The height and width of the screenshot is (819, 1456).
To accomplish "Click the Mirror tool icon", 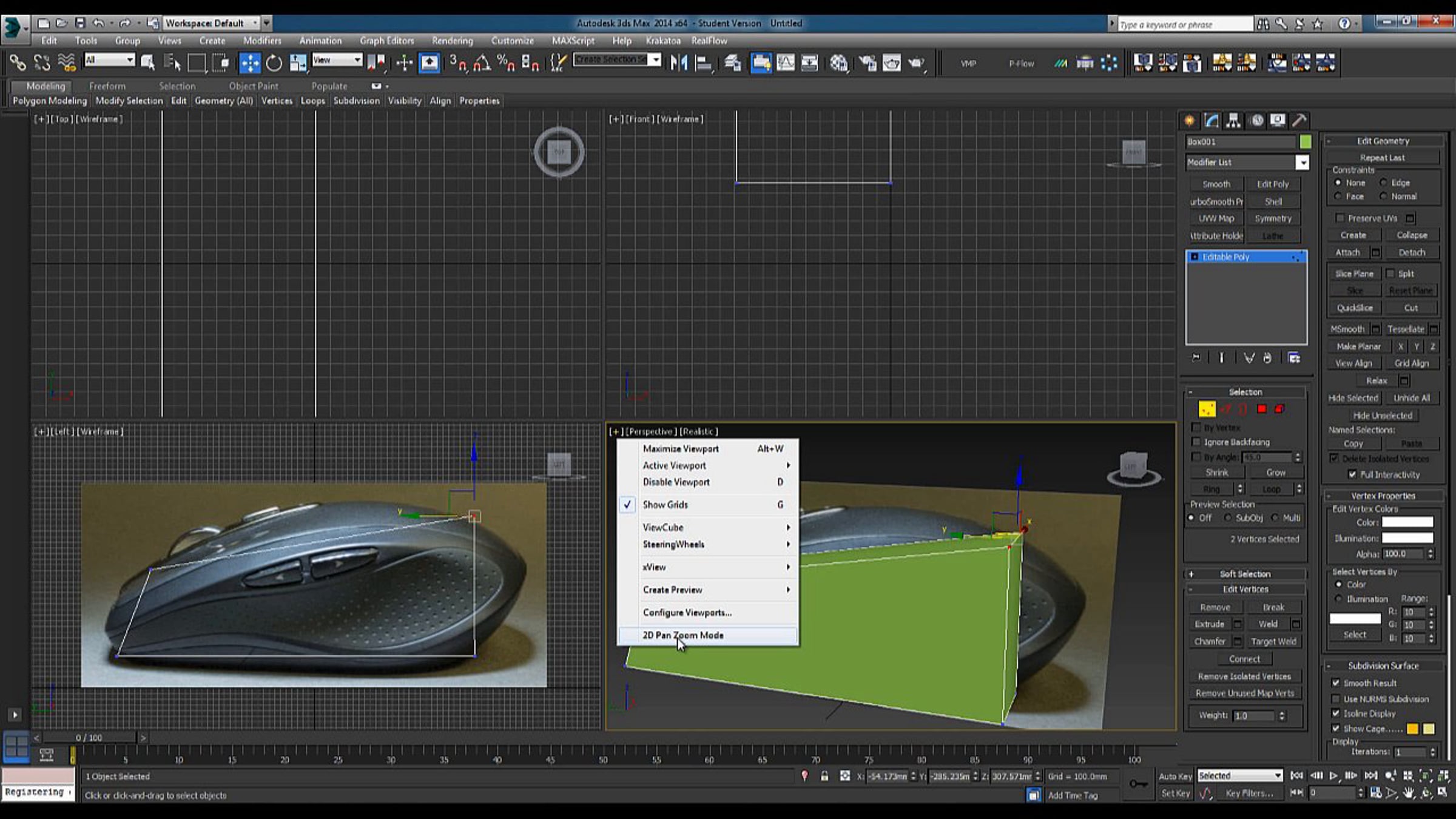I will tap(679, 62).
